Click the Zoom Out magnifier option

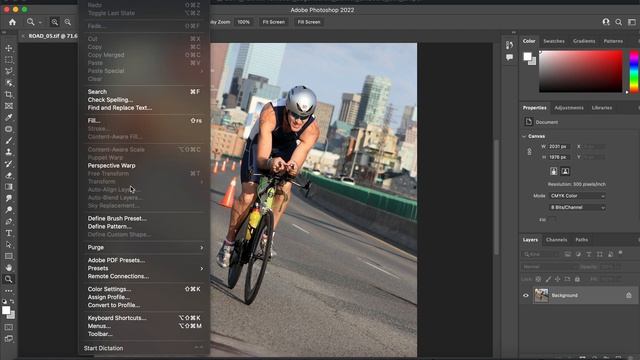68,22
